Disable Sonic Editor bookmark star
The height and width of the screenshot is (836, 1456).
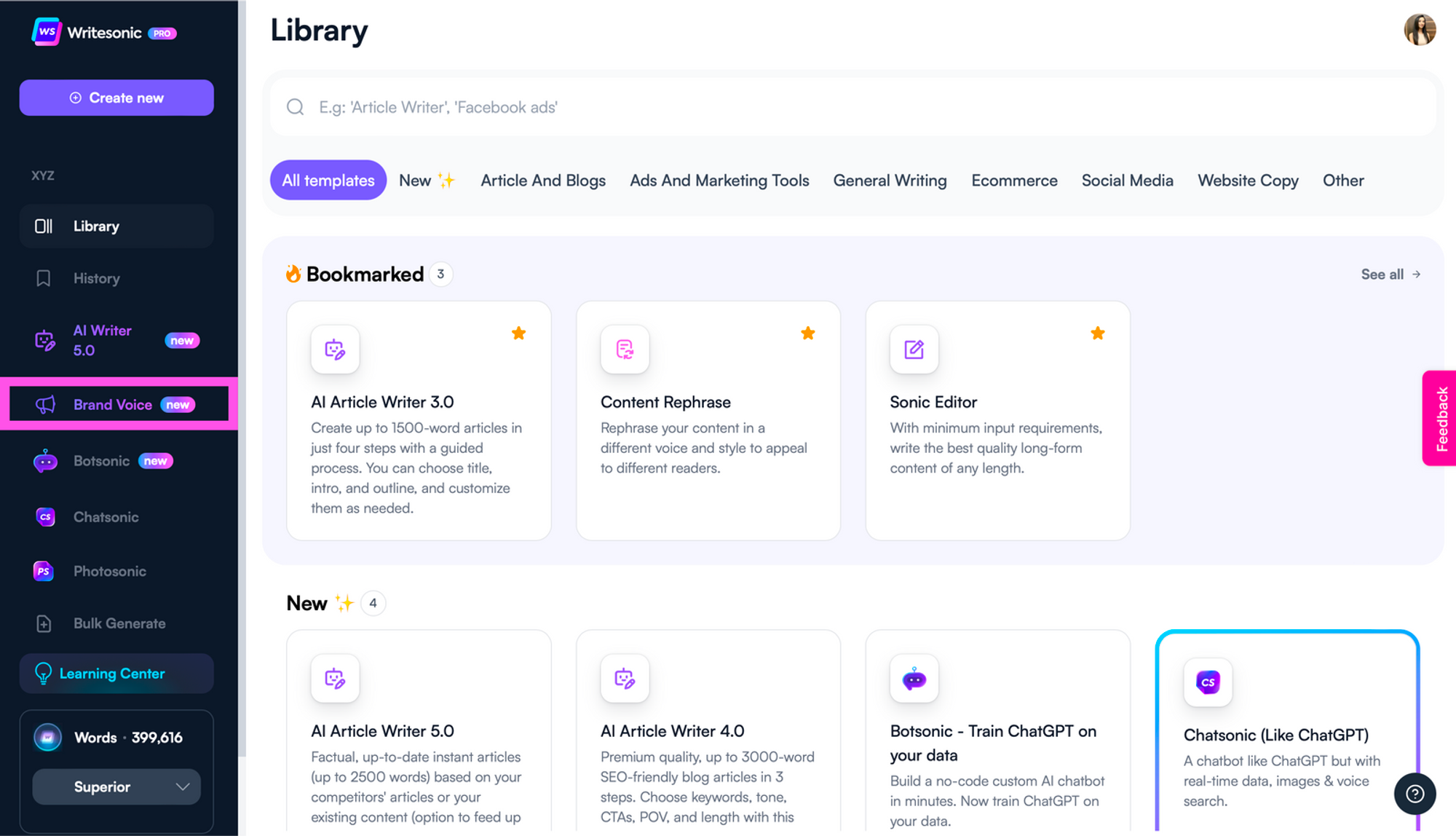coord(1097,333)
